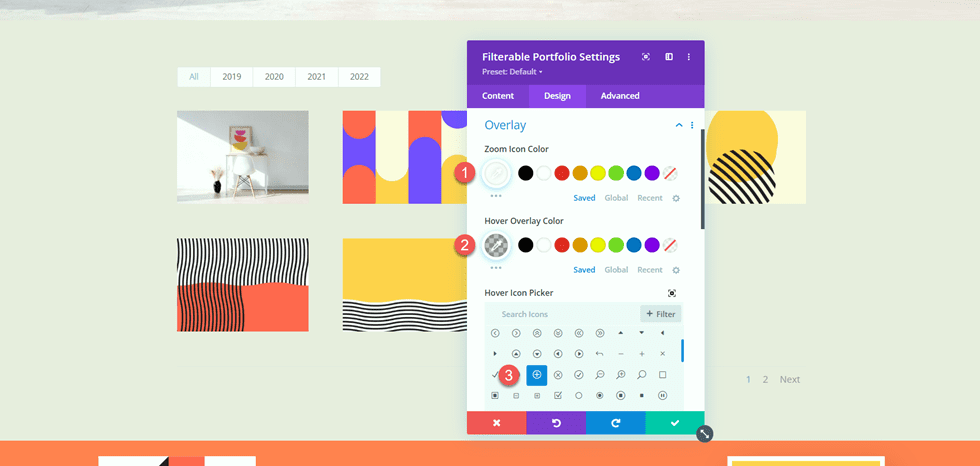Pick the checked checkbox square icon
This screenshot has width=980, height=466.
[x=558, y=395]
